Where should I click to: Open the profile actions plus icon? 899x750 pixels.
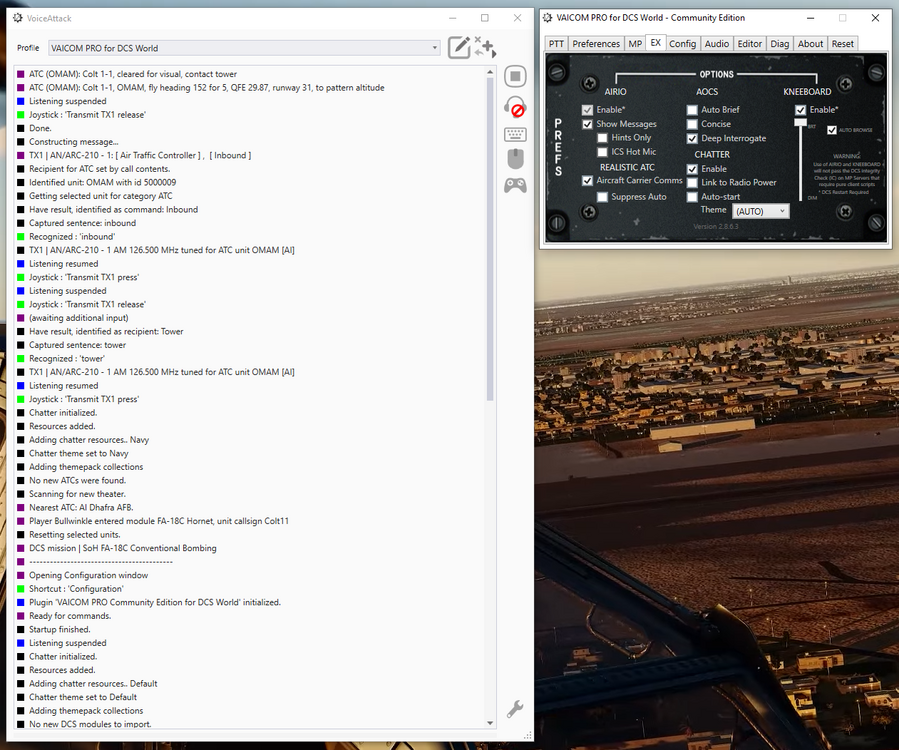pyautogui.click(x=485, y=47)
